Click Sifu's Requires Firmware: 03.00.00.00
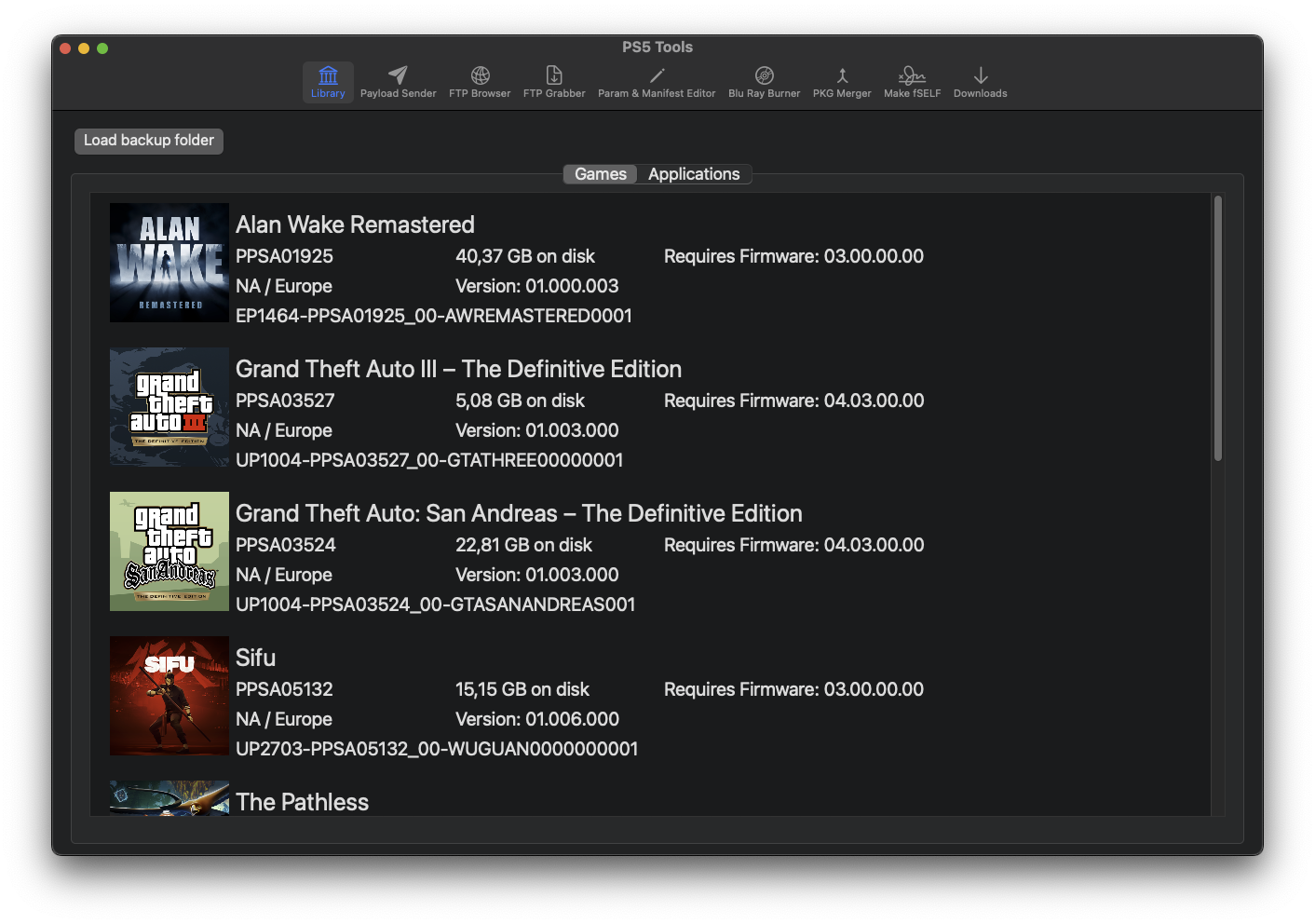 click(x=793, y=689)
